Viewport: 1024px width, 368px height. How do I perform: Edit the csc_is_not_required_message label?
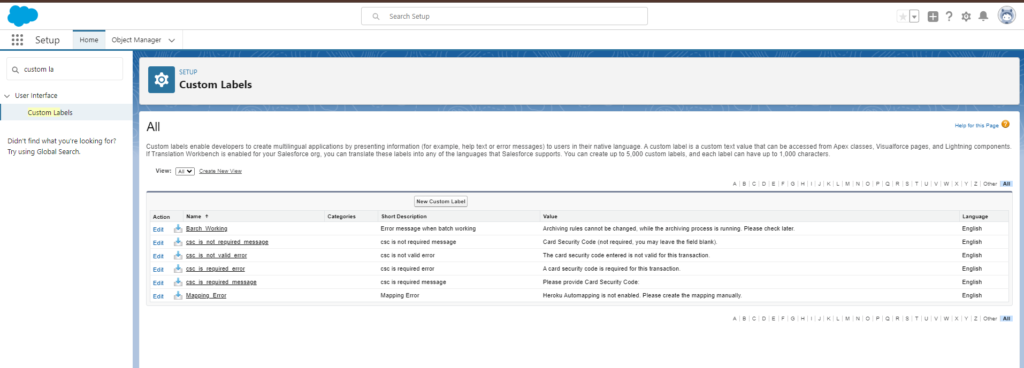pyautogui.click(x=158, y=243)
